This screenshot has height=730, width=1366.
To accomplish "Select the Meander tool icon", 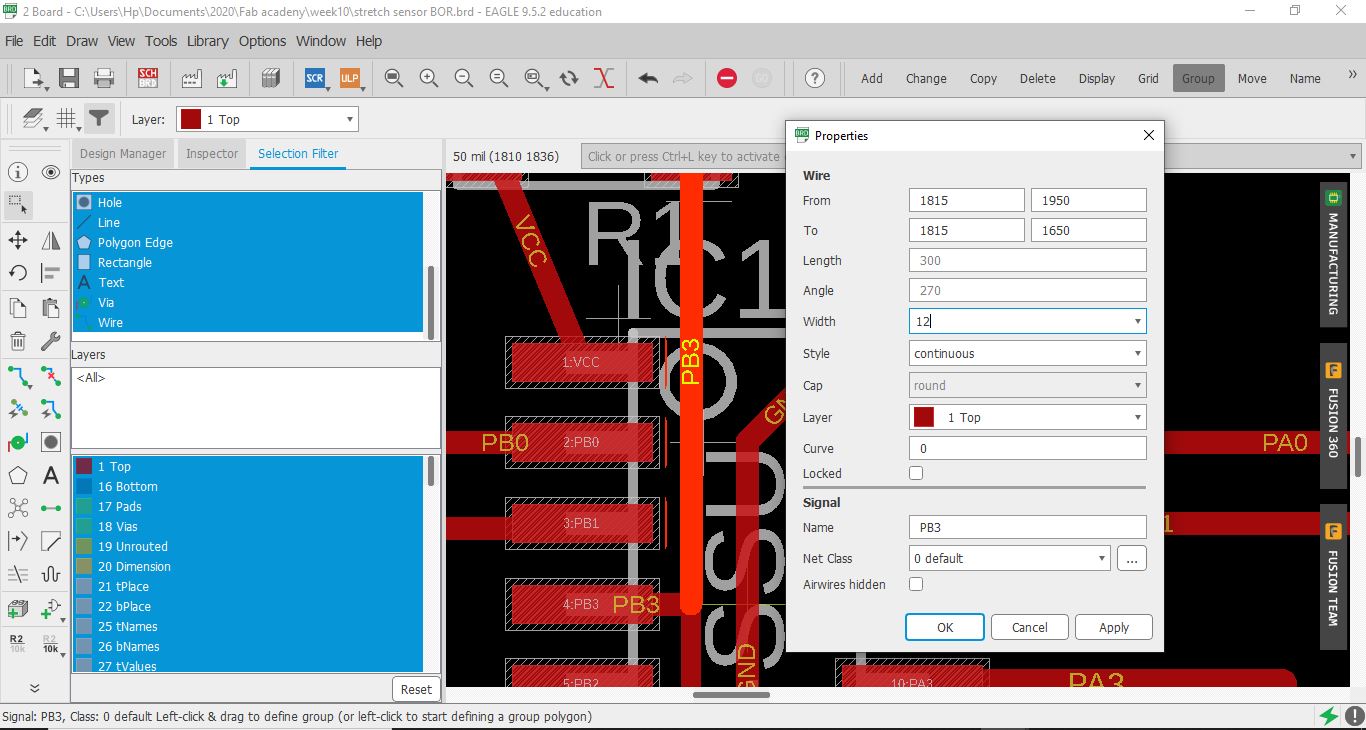I will (51, 574).
